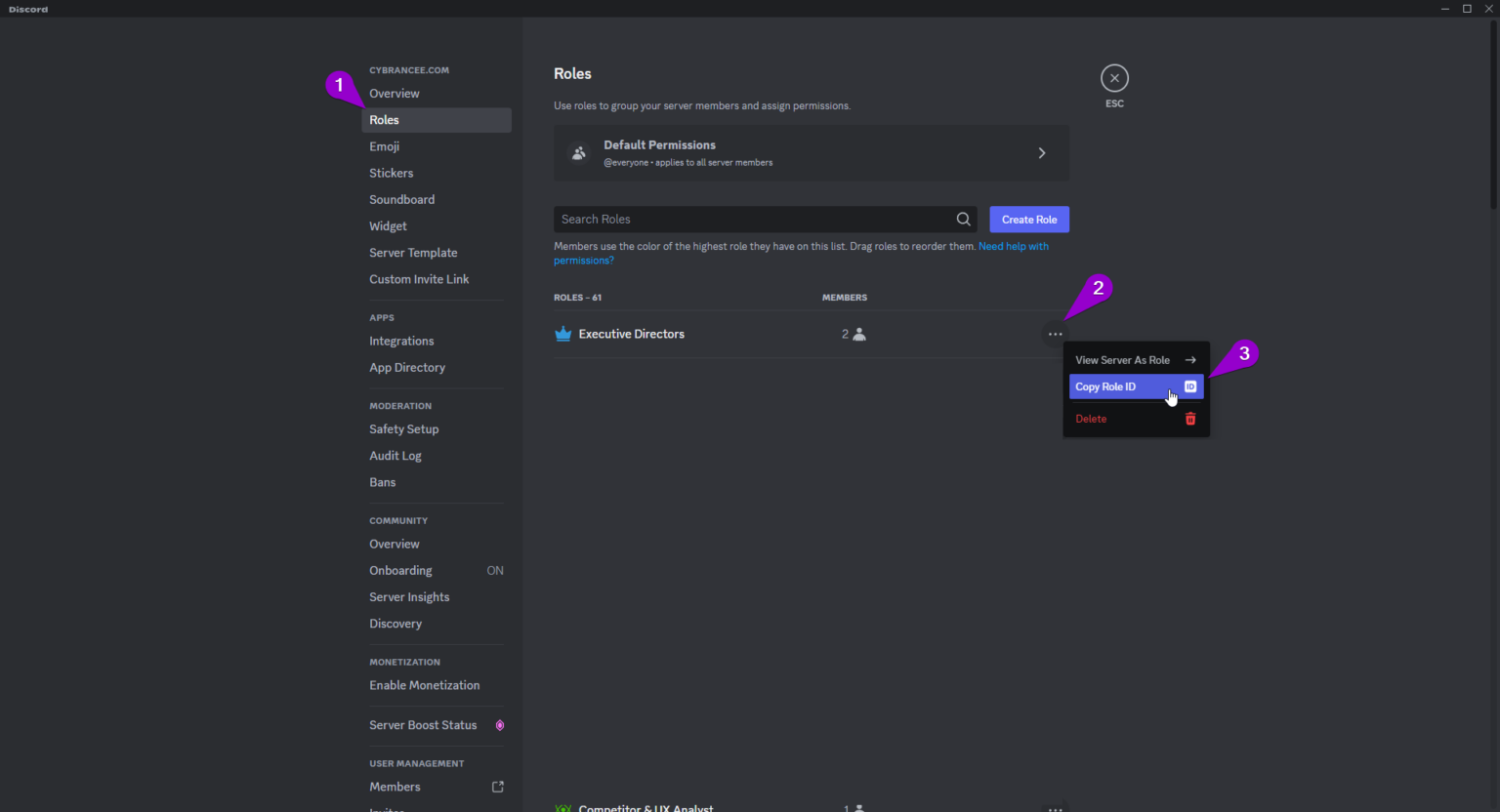Click the external link icon next to Members
Image resolution: width=1500 pixels, height=812 pixels.
498,787
